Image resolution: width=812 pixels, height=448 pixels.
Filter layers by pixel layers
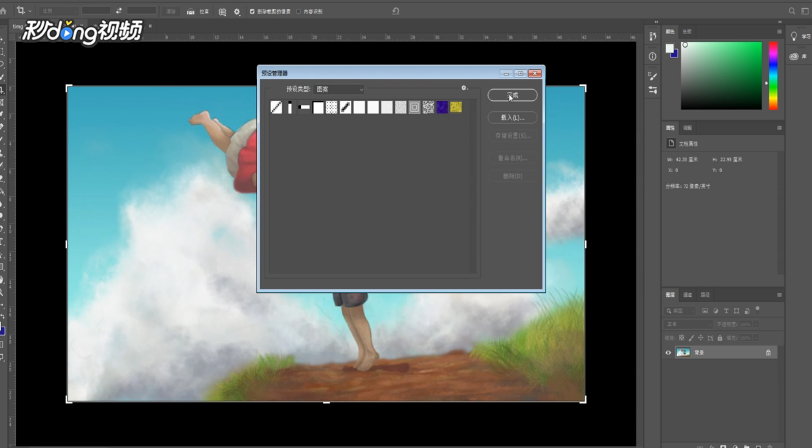click(705, 311)
